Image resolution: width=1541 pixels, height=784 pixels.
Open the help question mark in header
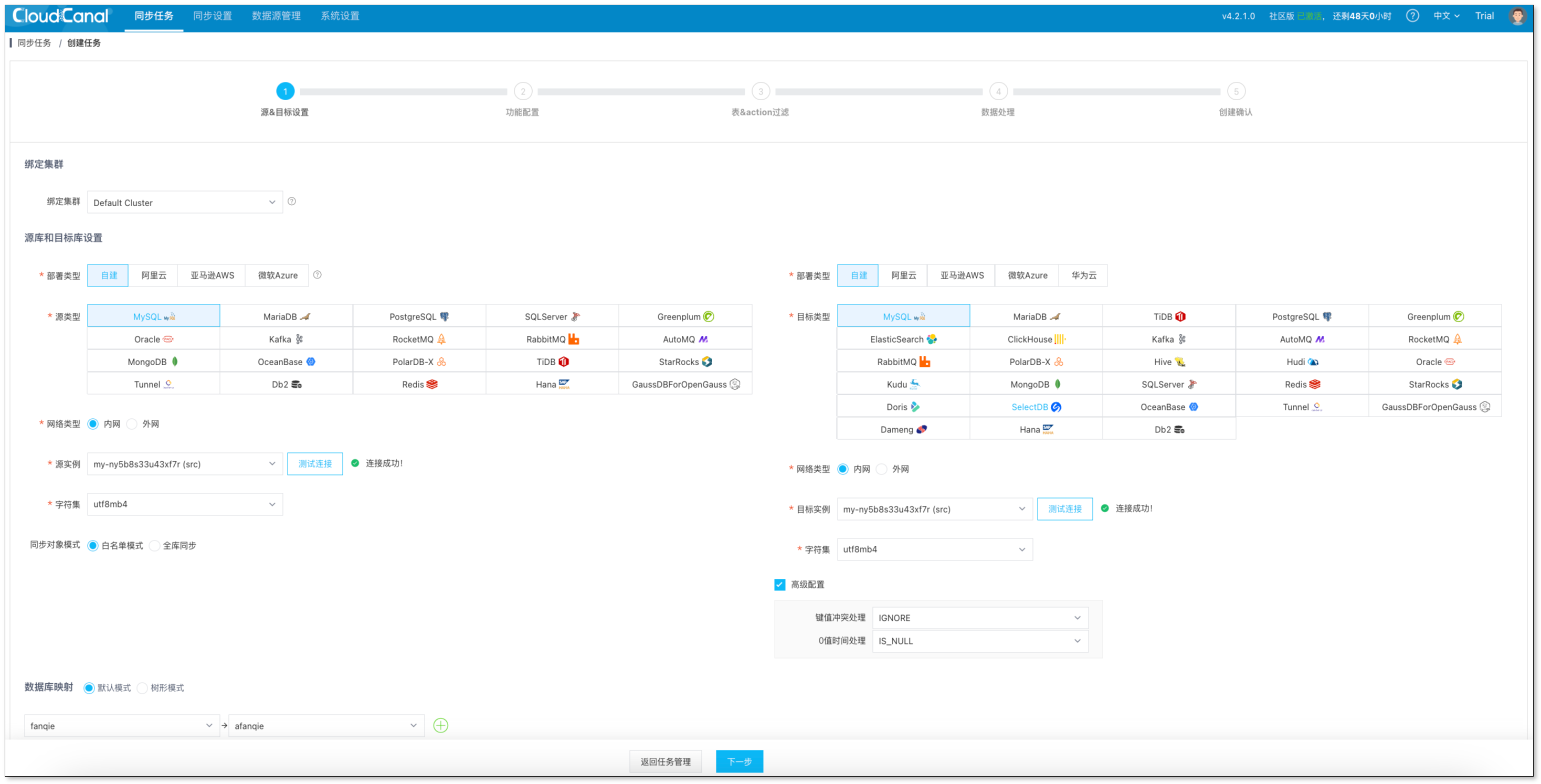(x=1412, y=16)
